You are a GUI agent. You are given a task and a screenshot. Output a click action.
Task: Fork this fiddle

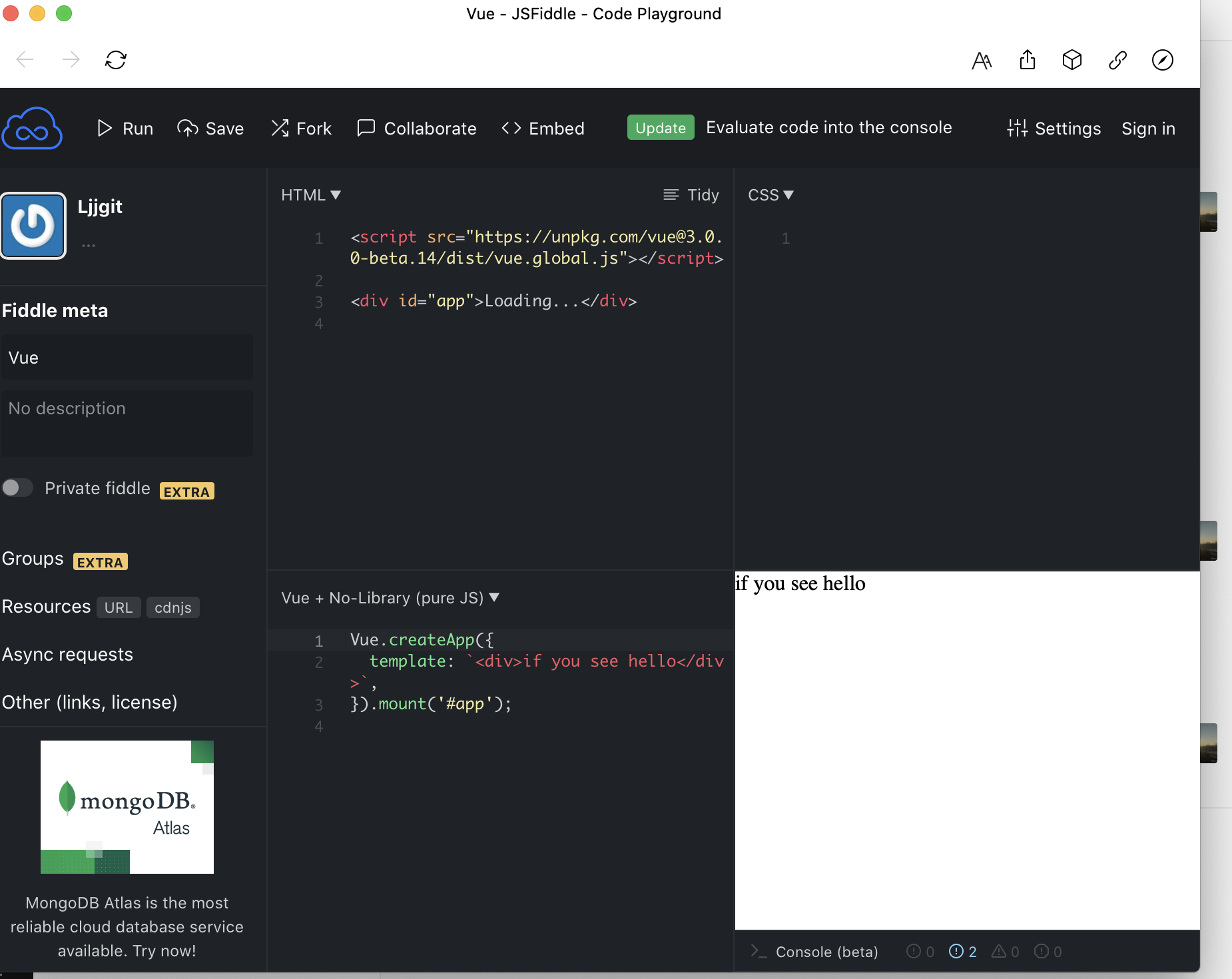pyautogui.click(x=301, y=128)
